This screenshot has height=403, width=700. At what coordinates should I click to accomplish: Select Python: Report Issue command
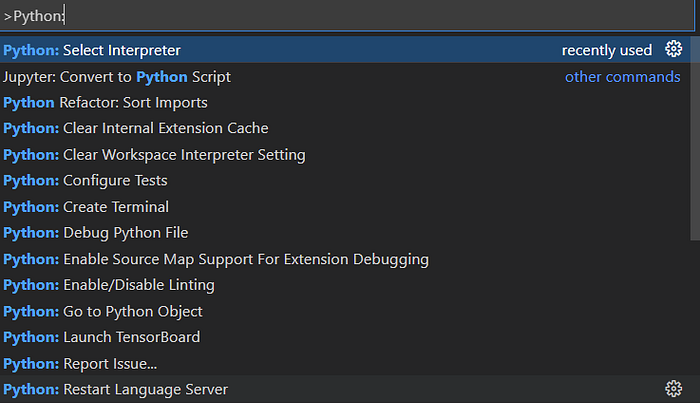pos(80,362)
